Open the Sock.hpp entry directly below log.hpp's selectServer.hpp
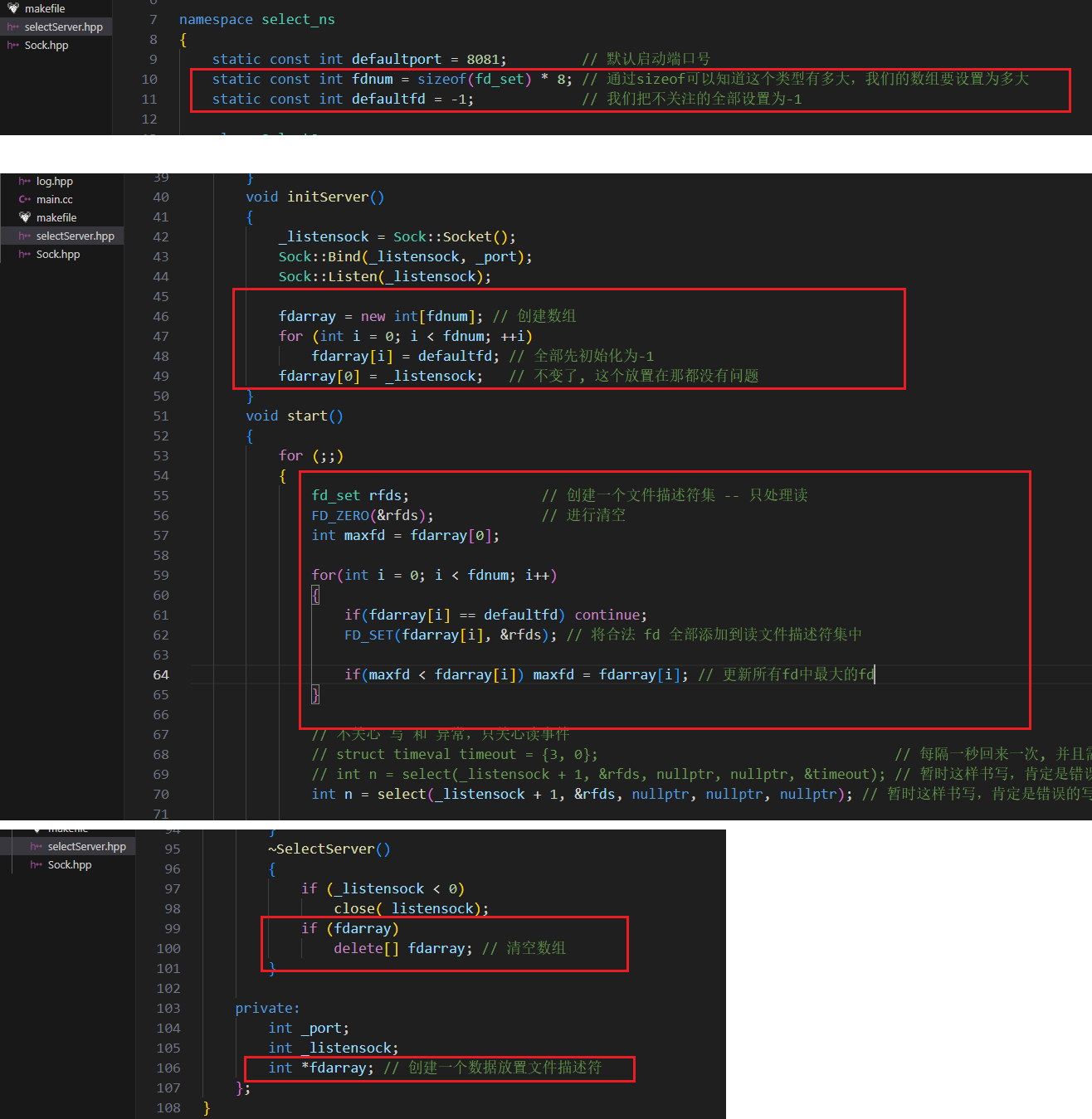Viewport: 1092px width, 1119px height. pos(58,254)
